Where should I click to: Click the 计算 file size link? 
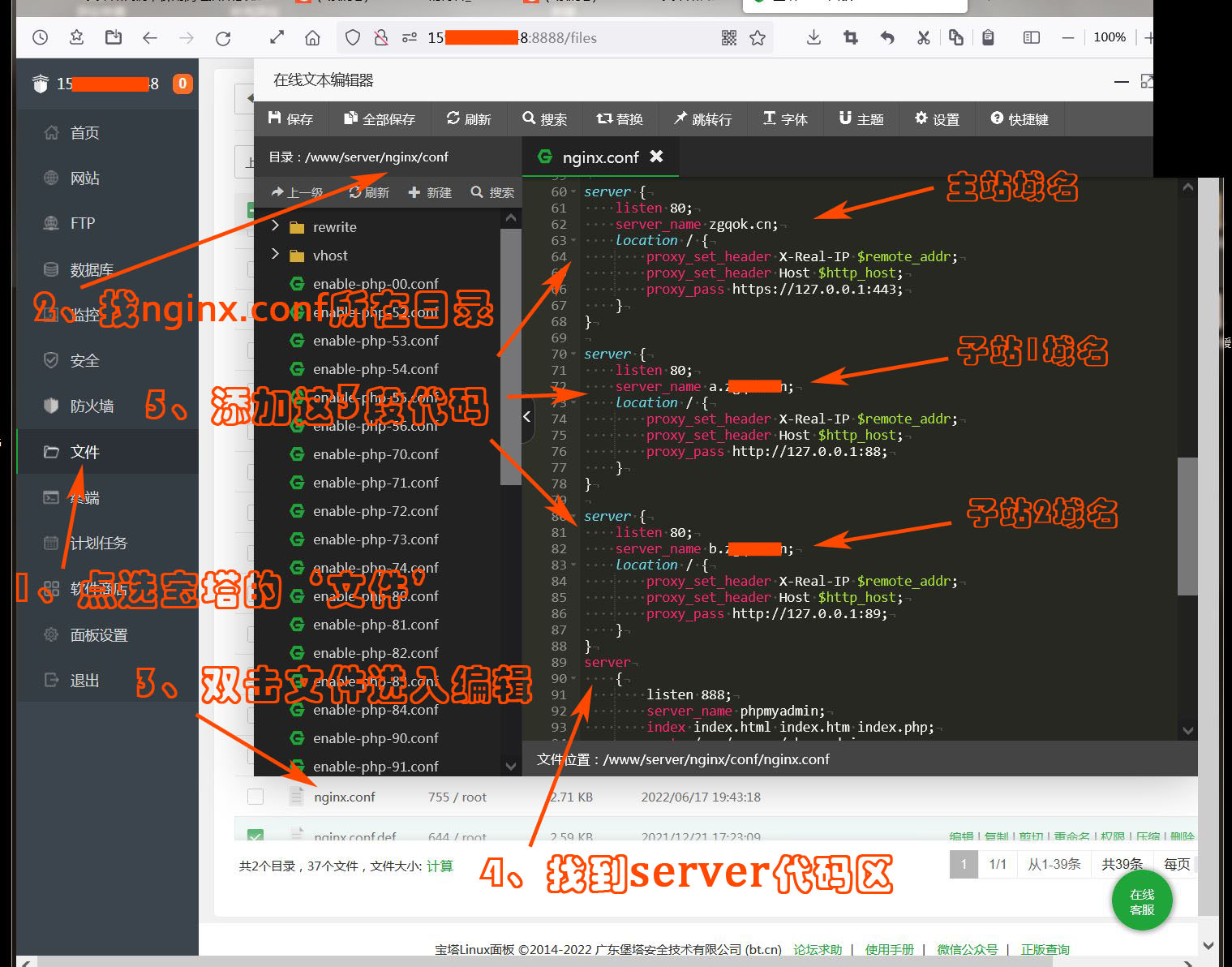coord(440,866)
